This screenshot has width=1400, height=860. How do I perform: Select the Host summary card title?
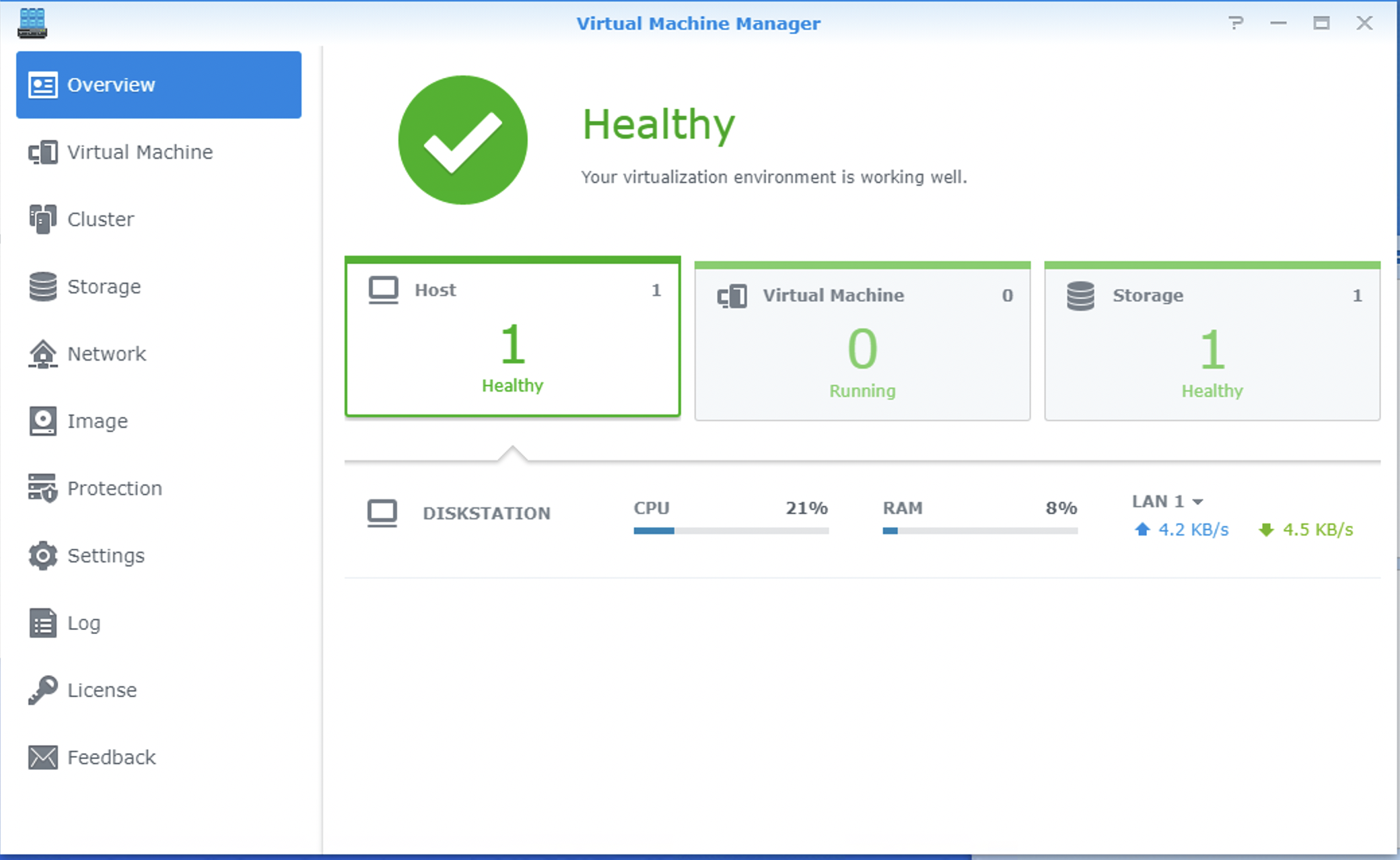pyautogui.click(x=435, y=290)
